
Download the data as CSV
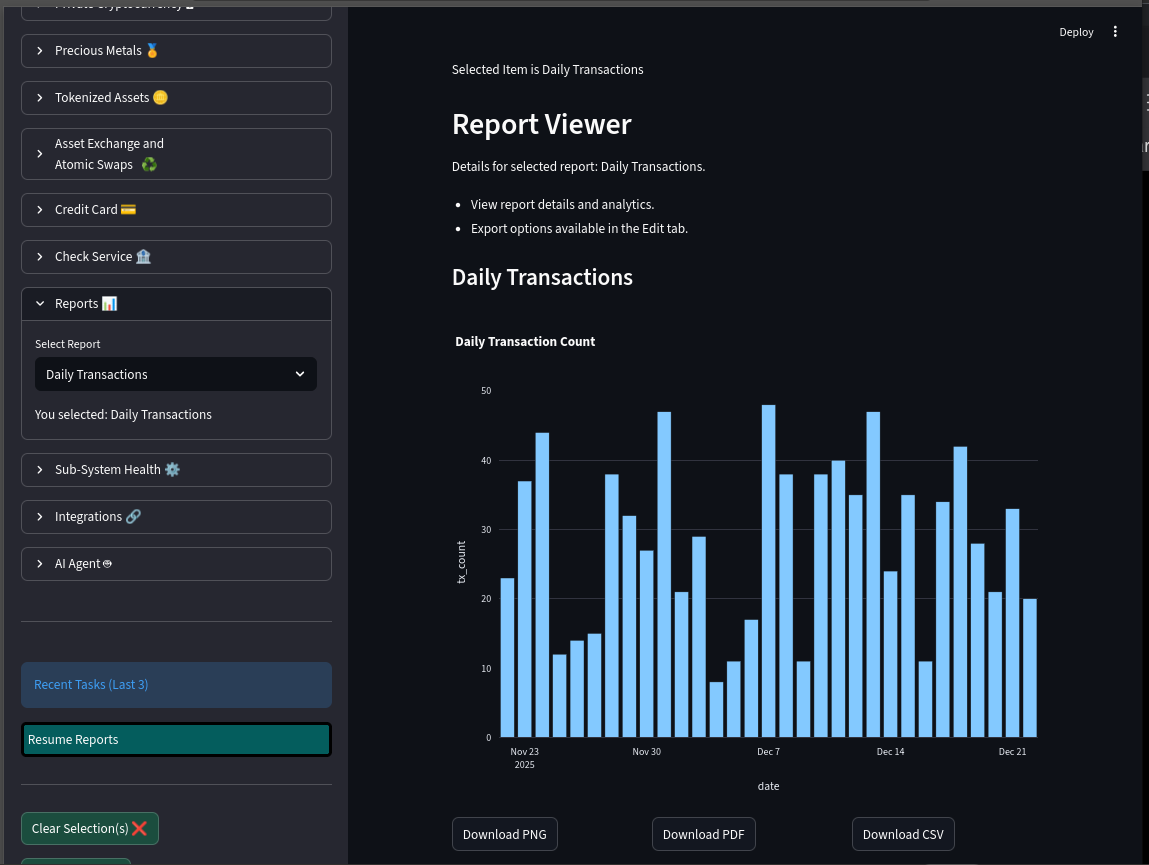[x=903, y=834]
